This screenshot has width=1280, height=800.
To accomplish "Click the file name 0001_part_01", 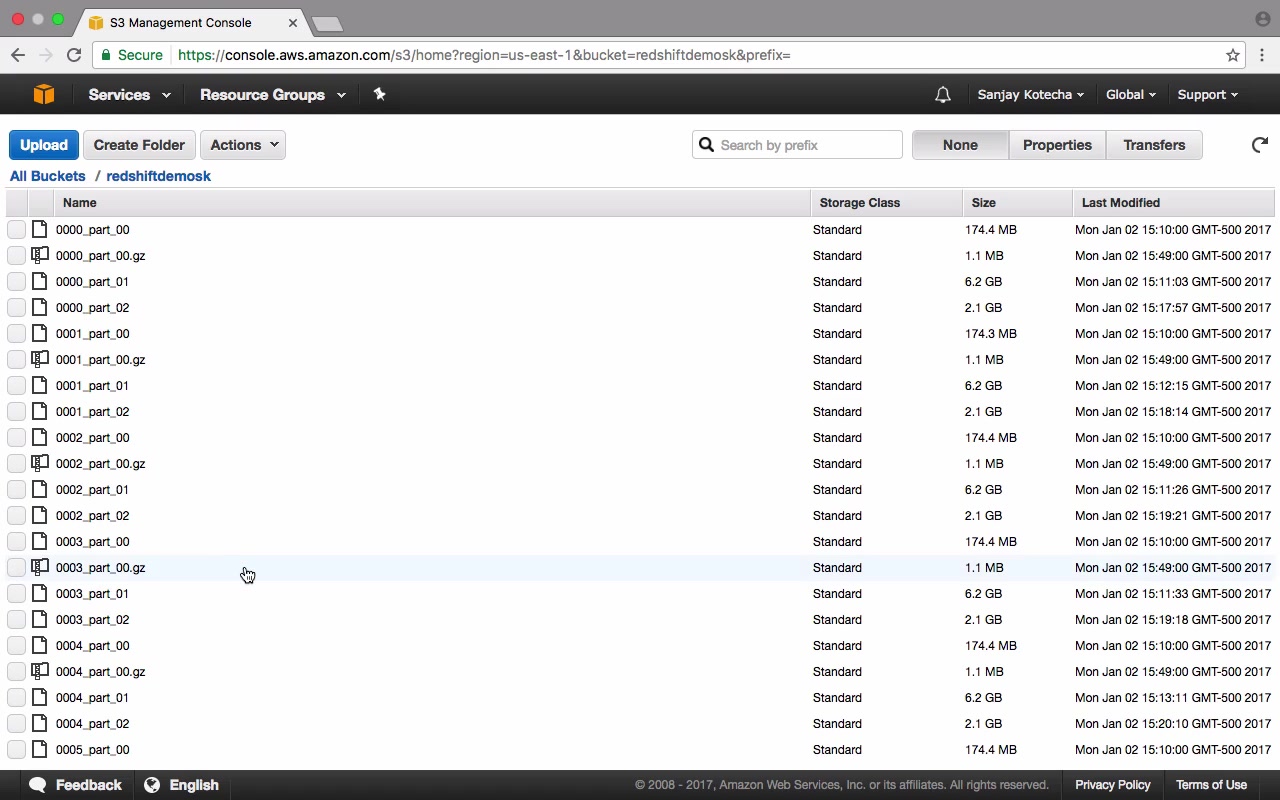I will coord(92,385).
